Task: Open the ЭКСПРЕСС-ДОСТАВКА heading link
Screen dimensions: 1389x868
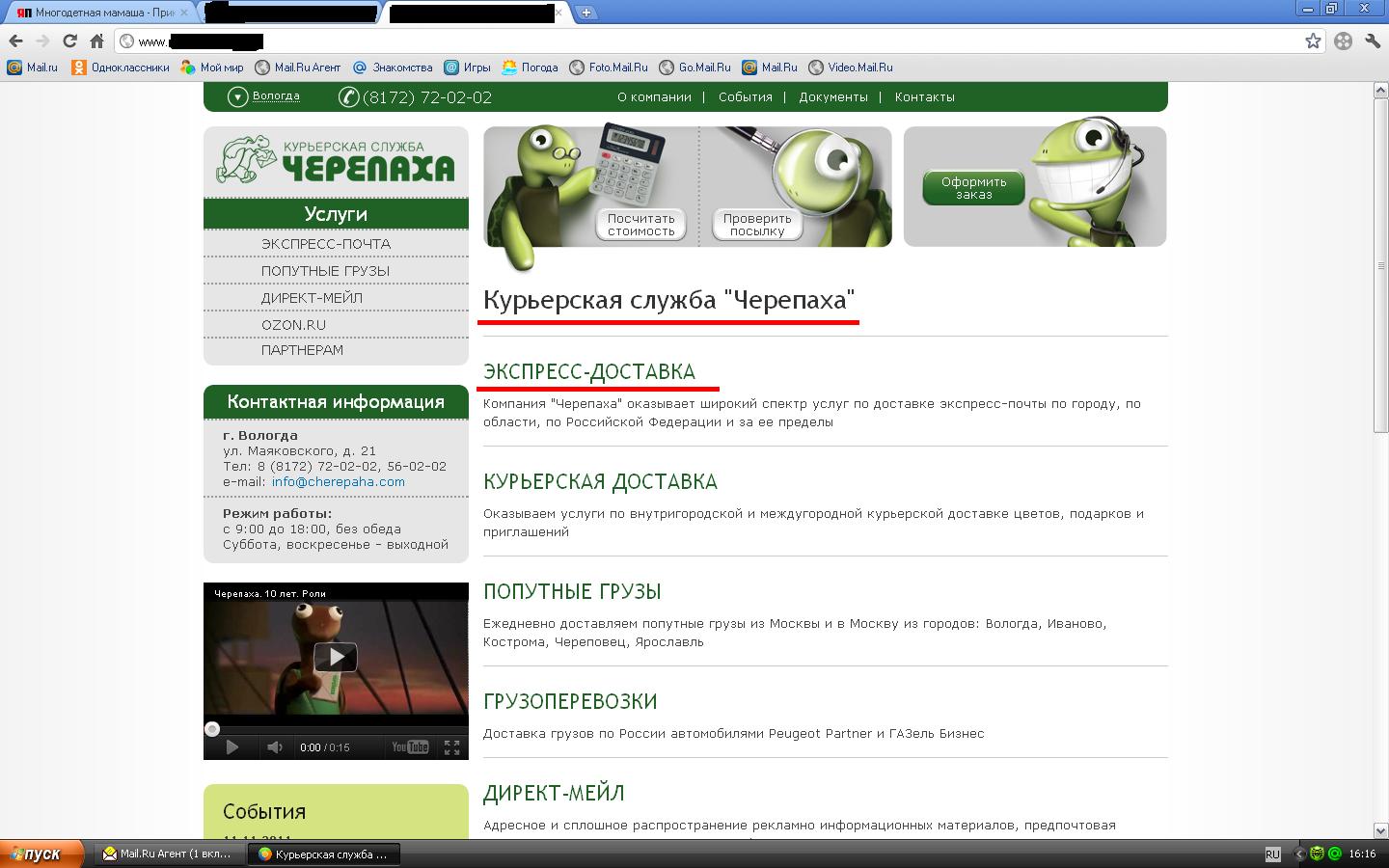Action: (x=589, y=372)
